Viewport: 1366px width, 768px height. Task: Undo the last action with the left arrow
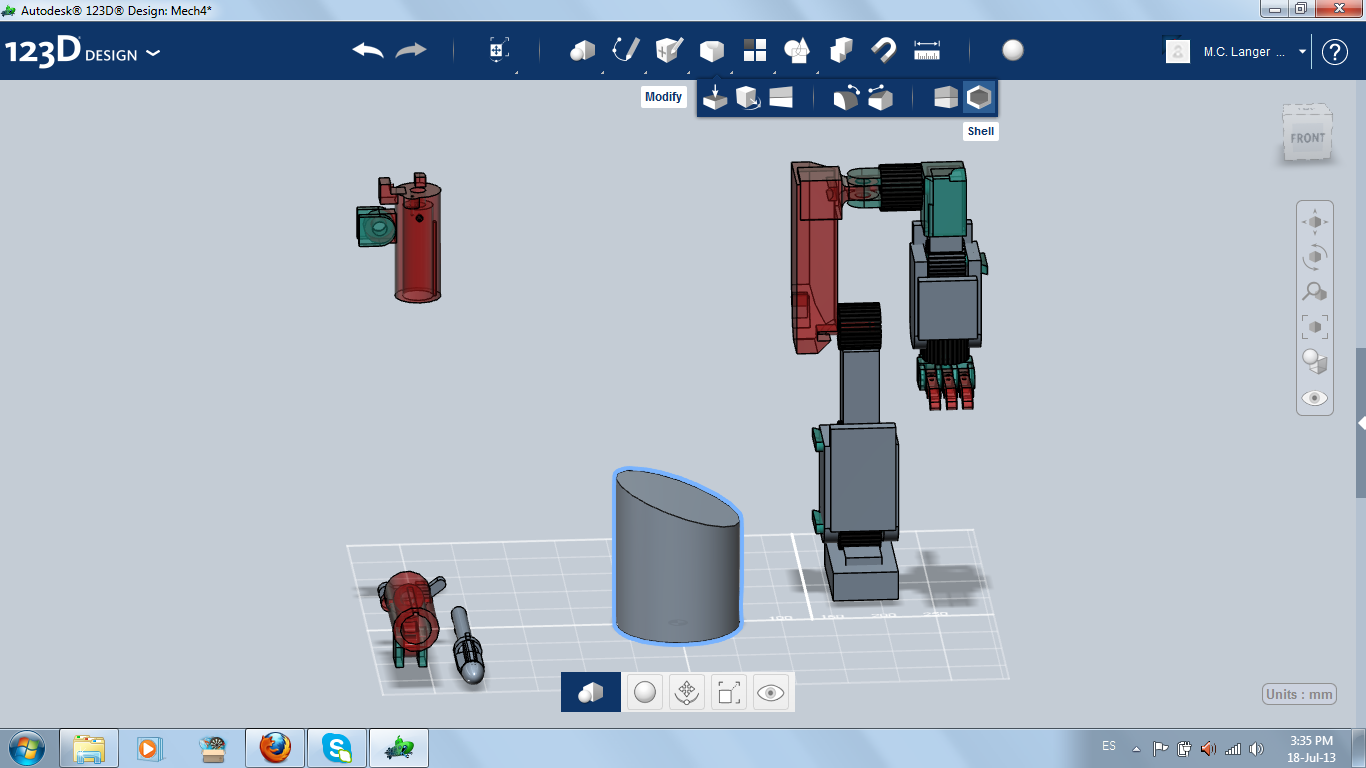368,50
